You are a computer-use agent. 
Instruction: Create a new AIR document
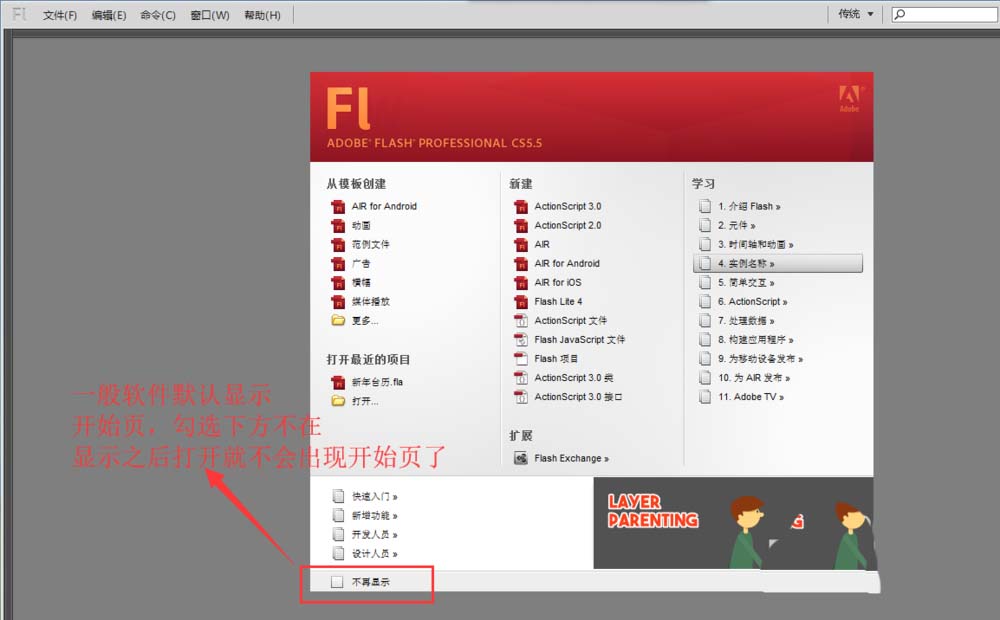(x=541, y=244)
